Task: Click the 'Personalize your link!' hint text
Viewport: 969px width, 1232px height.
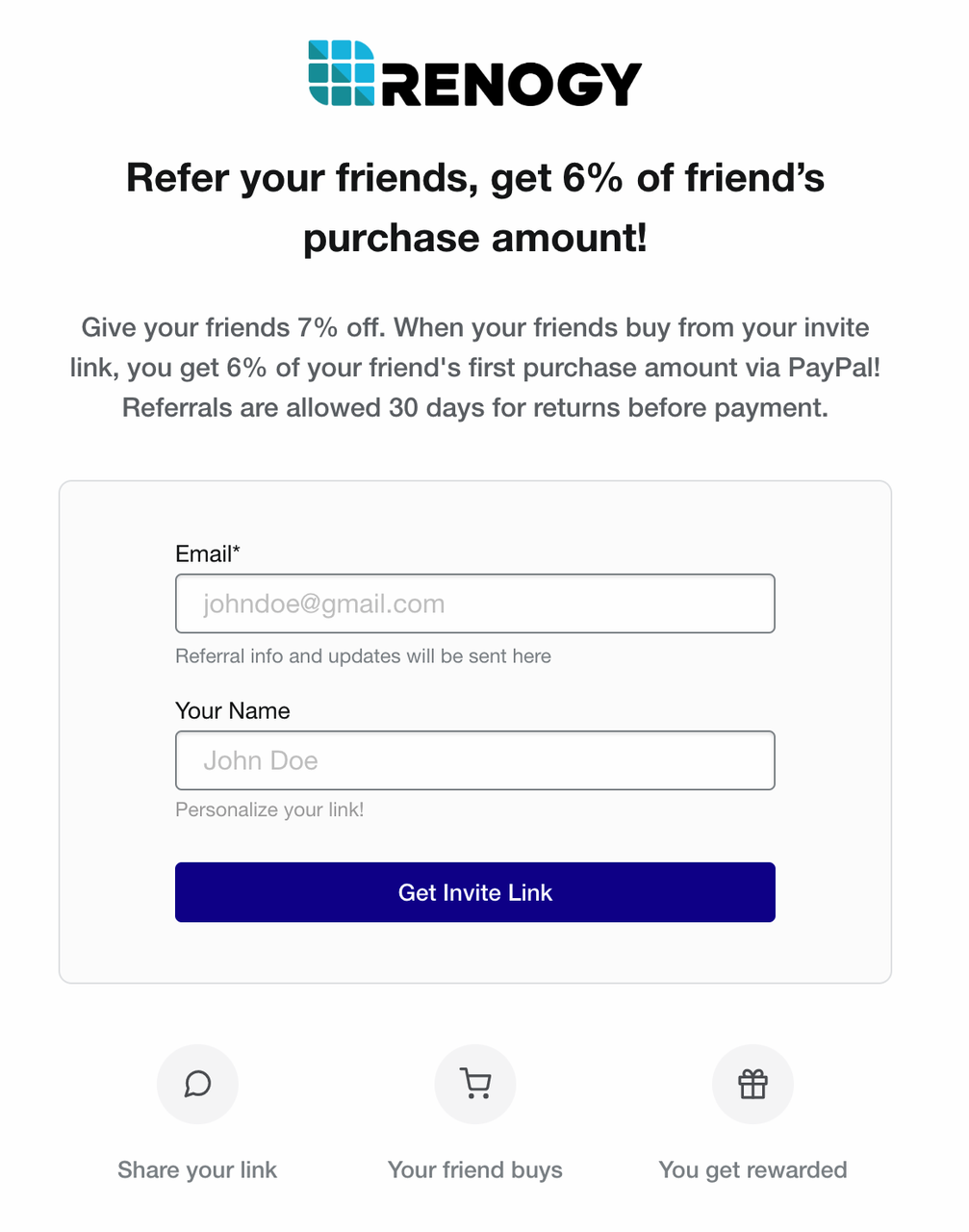Action: click(269, 809)
